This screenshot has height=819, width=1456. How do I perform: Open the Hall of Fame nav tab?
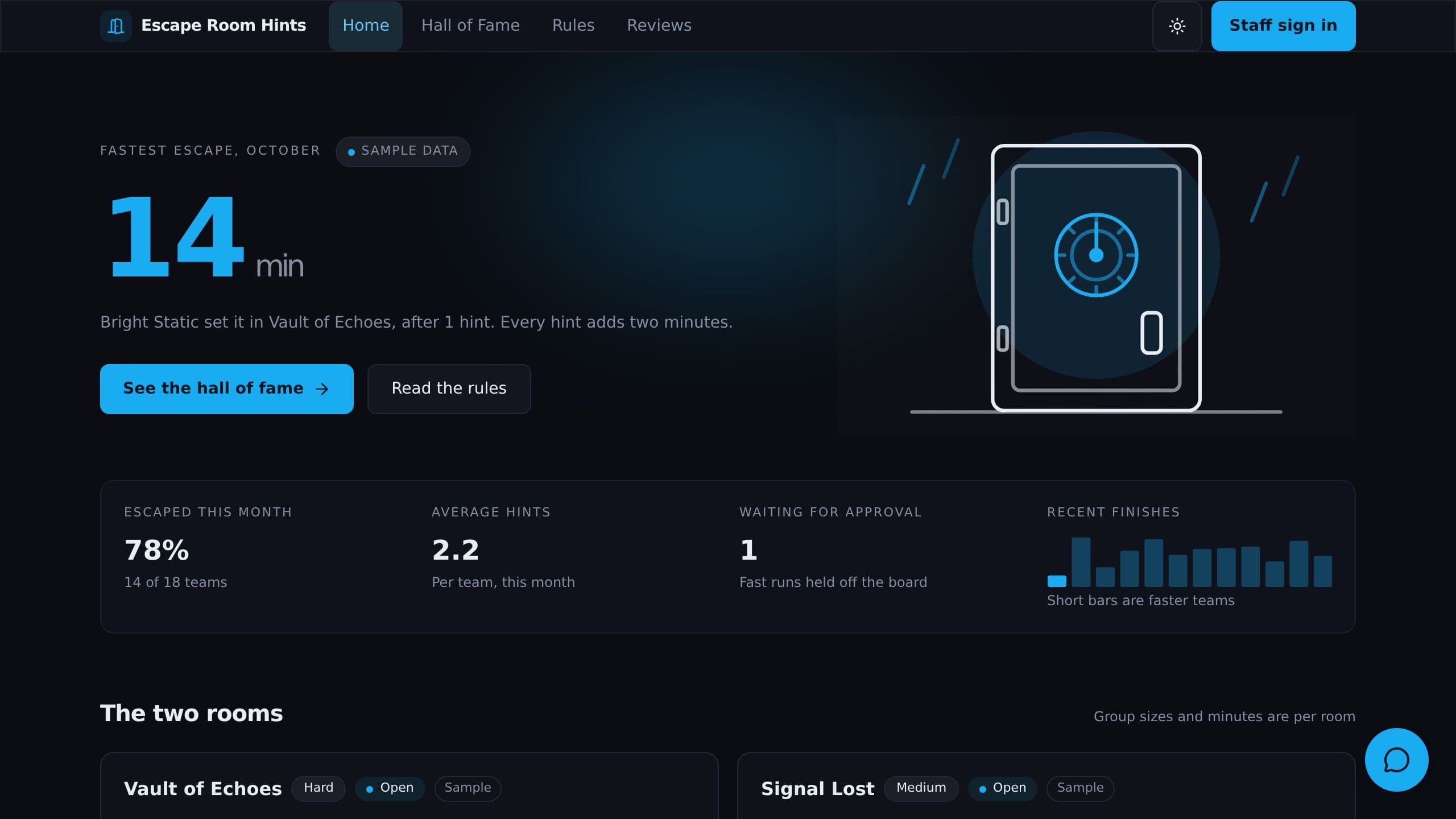[470, 26]
